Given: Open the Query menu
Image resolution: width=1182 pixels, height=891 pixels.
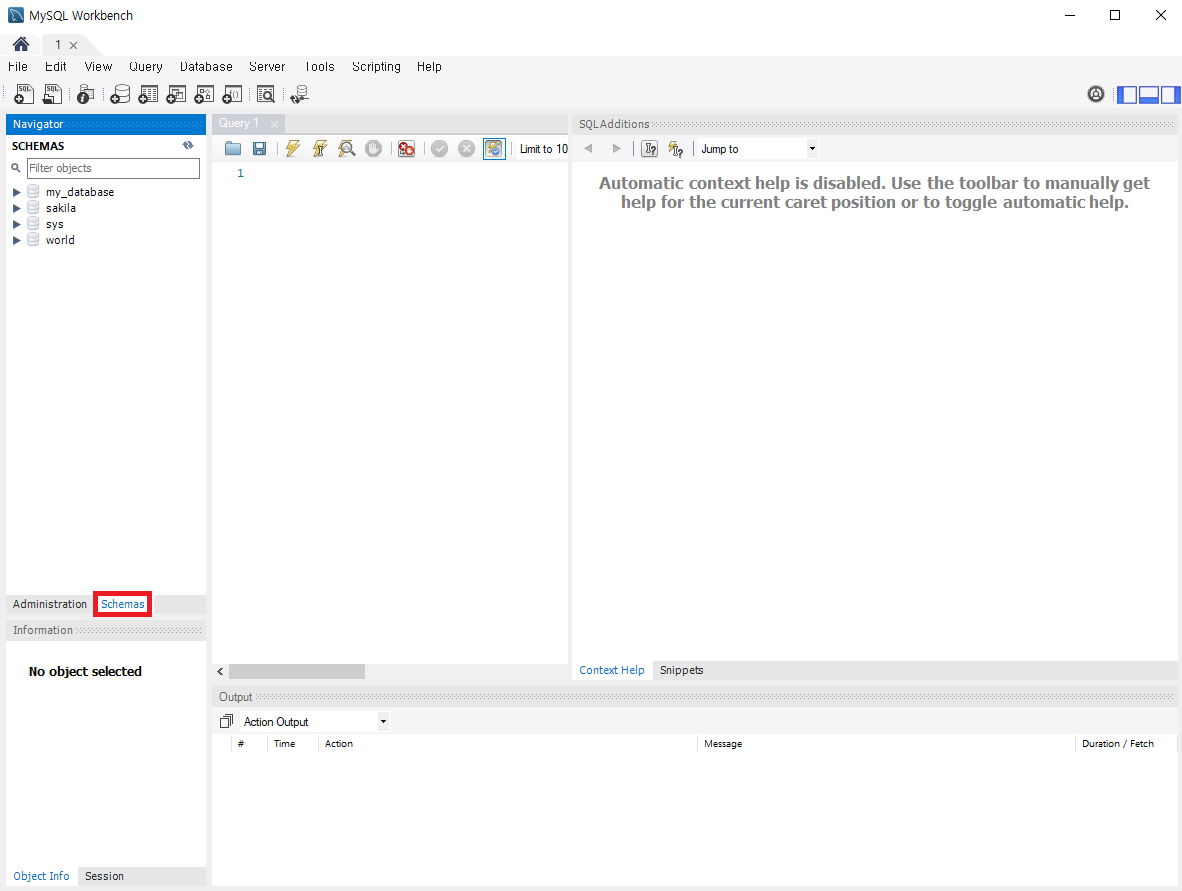Looking at the screenshot, I should (x=145, y=66).
